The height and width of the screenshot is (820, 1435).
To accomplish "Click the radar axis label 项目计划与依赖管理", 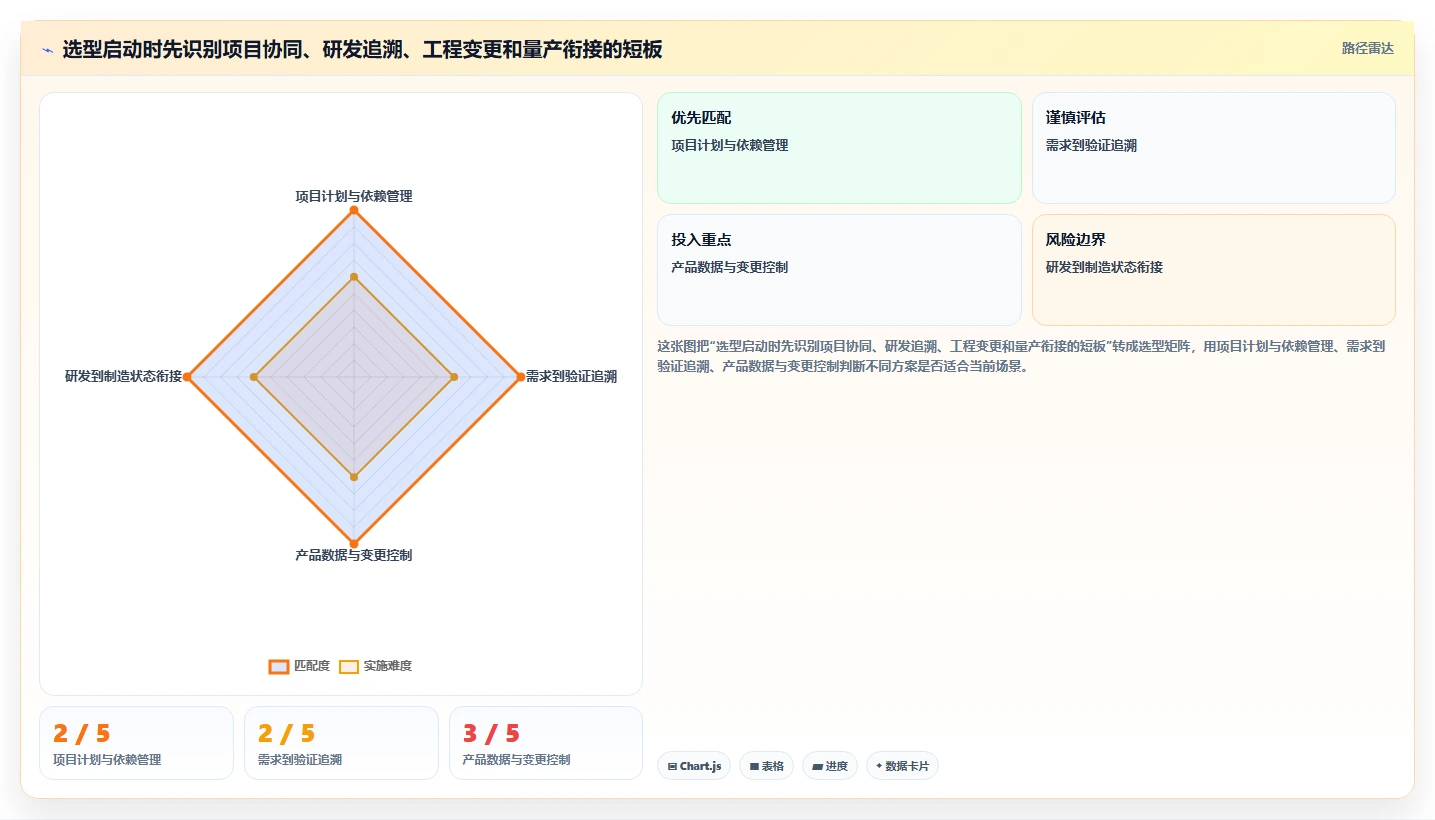I will (x=354, y=196).
